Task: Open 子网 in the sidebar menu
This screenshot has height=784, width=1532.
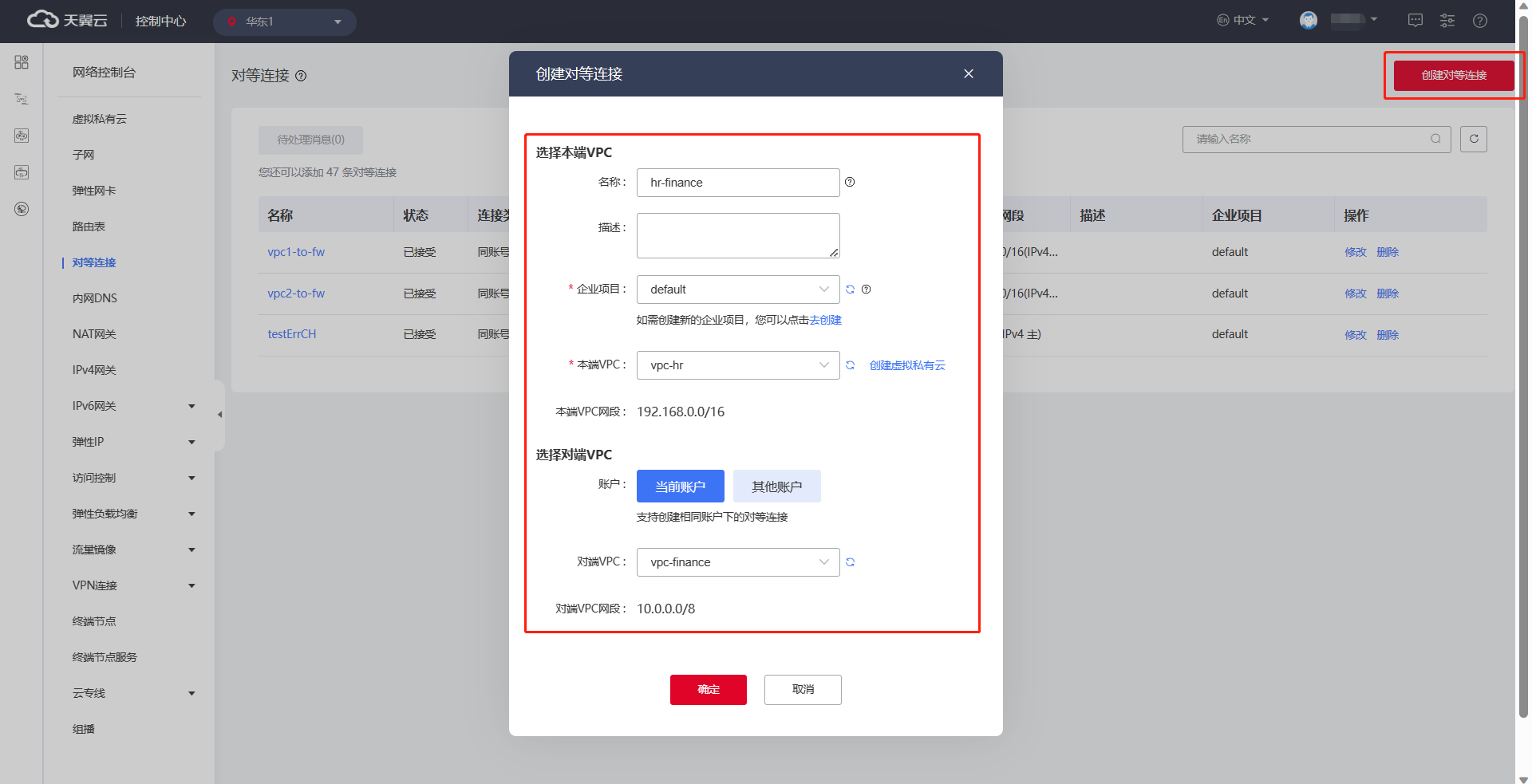Action: pos(84,155)
